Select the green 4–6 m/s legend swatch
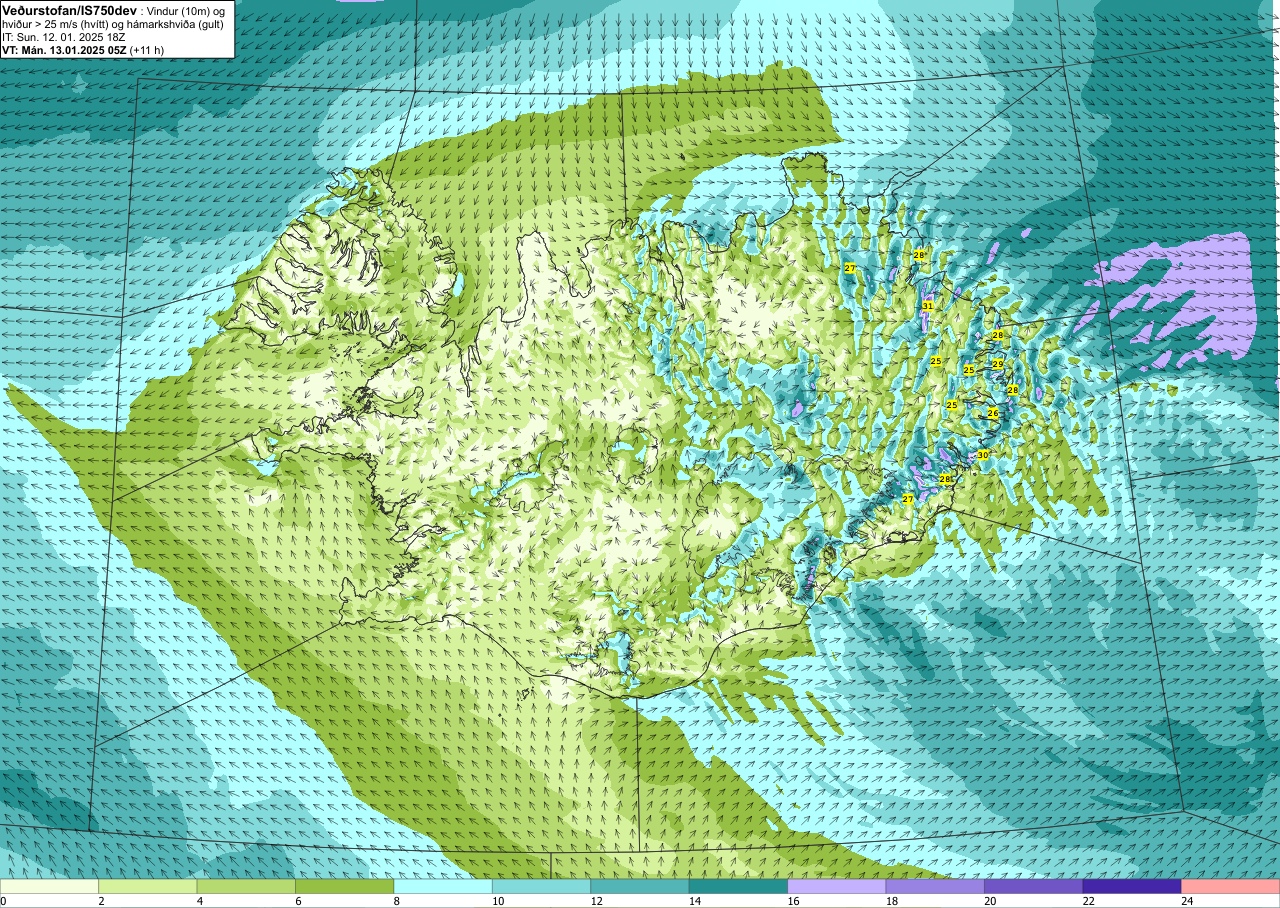 point(246,886)
